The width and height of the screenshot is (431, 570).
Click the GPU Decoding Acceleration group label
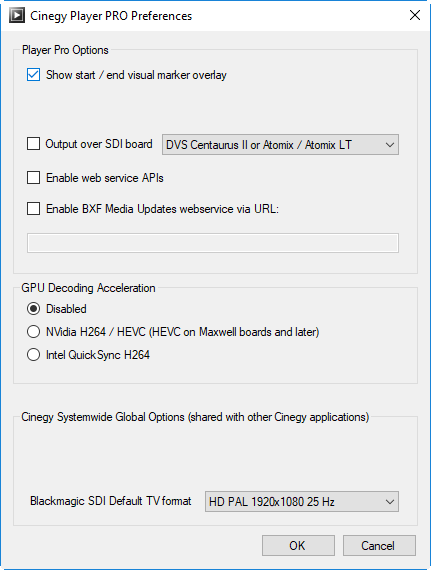click(88, 288)
